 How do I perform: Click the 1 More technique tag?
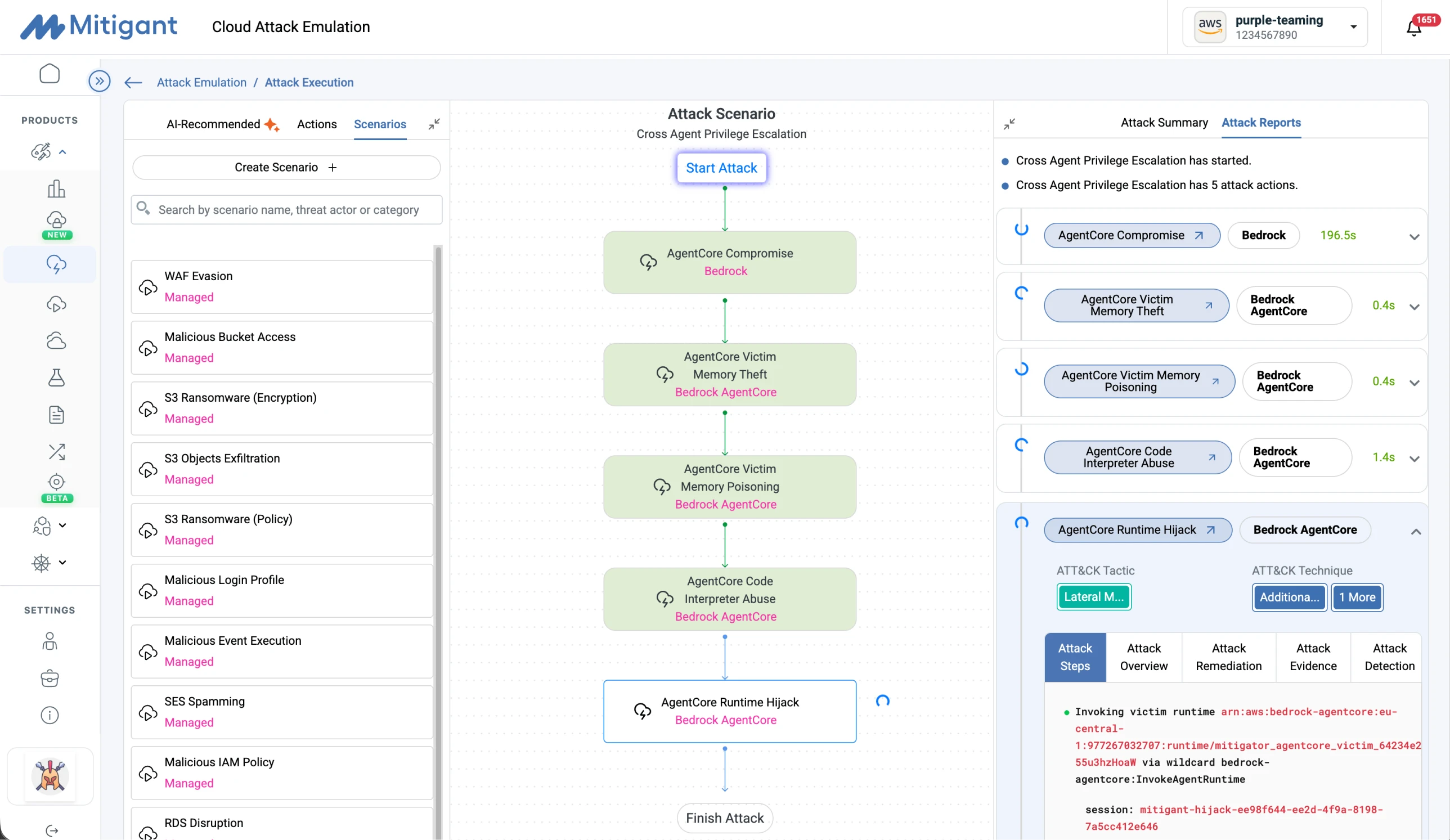click(x=1357, y=597)
